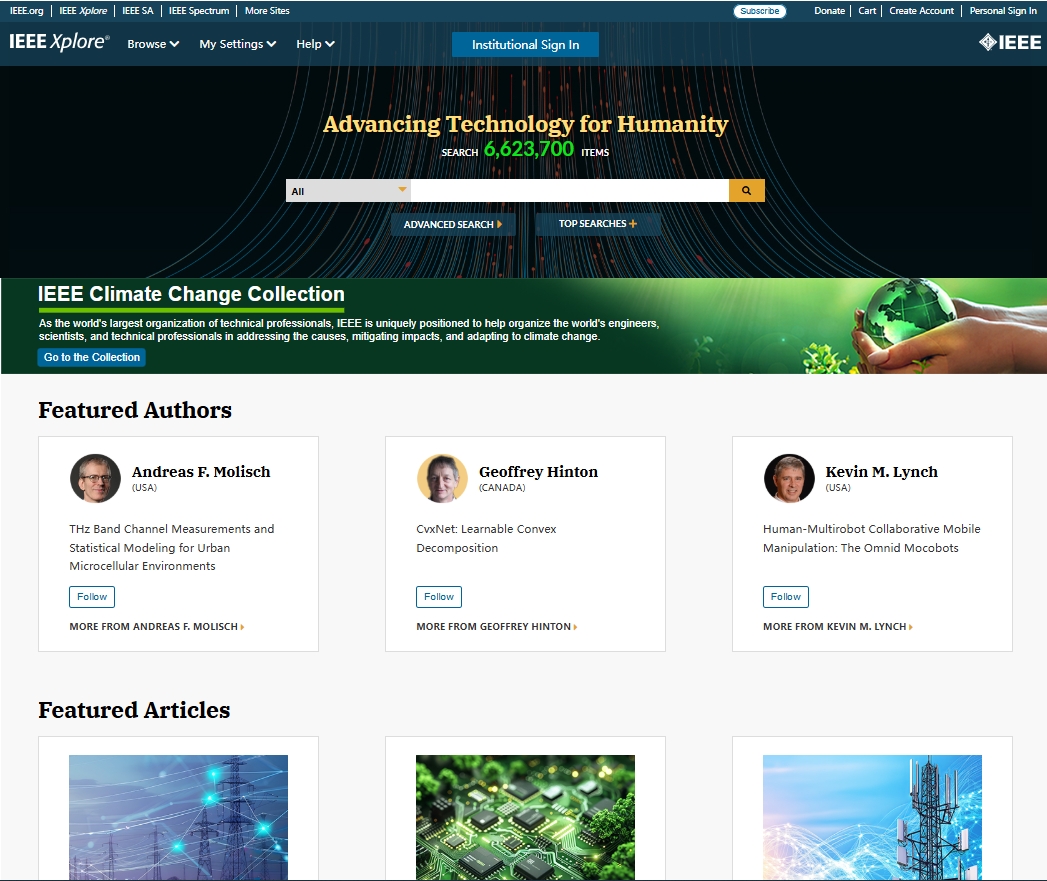Image resolution: width=1047 pixels, height=881 pixels.
Task: Open IEEE SA link
Action: 138,11
